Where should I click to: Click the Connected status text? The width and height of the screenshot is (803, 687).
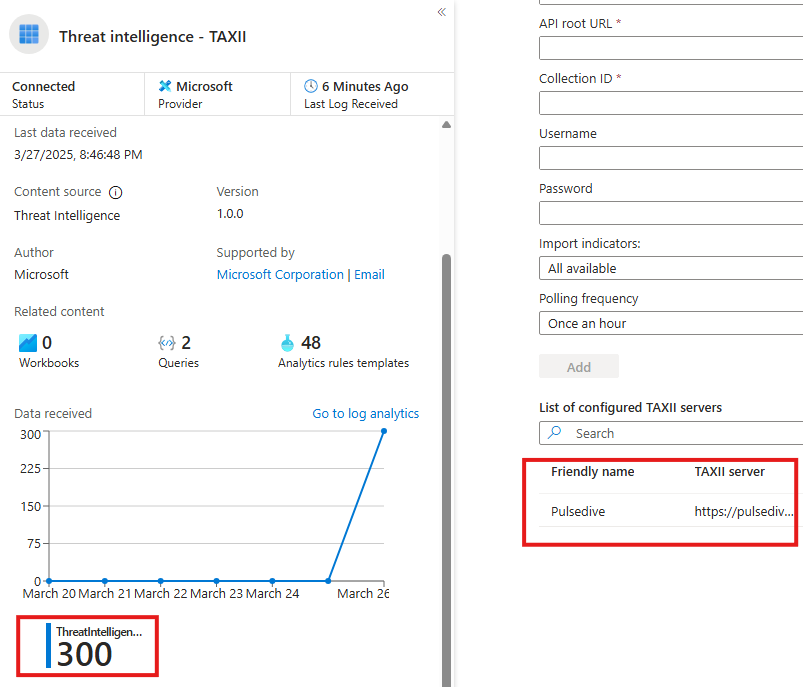(44, 86)
